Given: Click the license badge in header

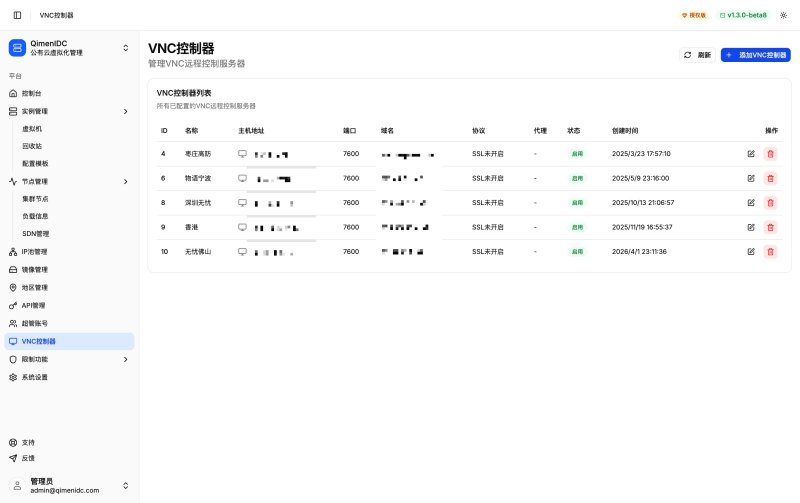Looking at the screenshot, I should pos(694,15).
